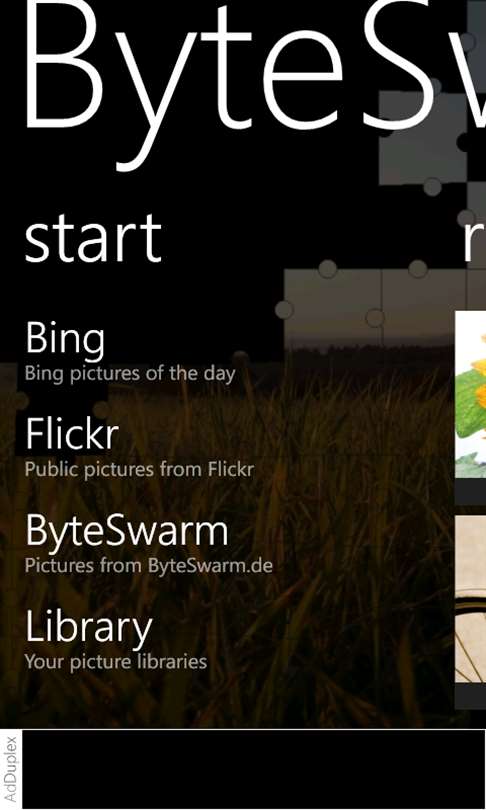This screenshot has height=810, width=486.
Task: Open the Bing picture source
Action: pyautogui.click(x=65, y=338)
